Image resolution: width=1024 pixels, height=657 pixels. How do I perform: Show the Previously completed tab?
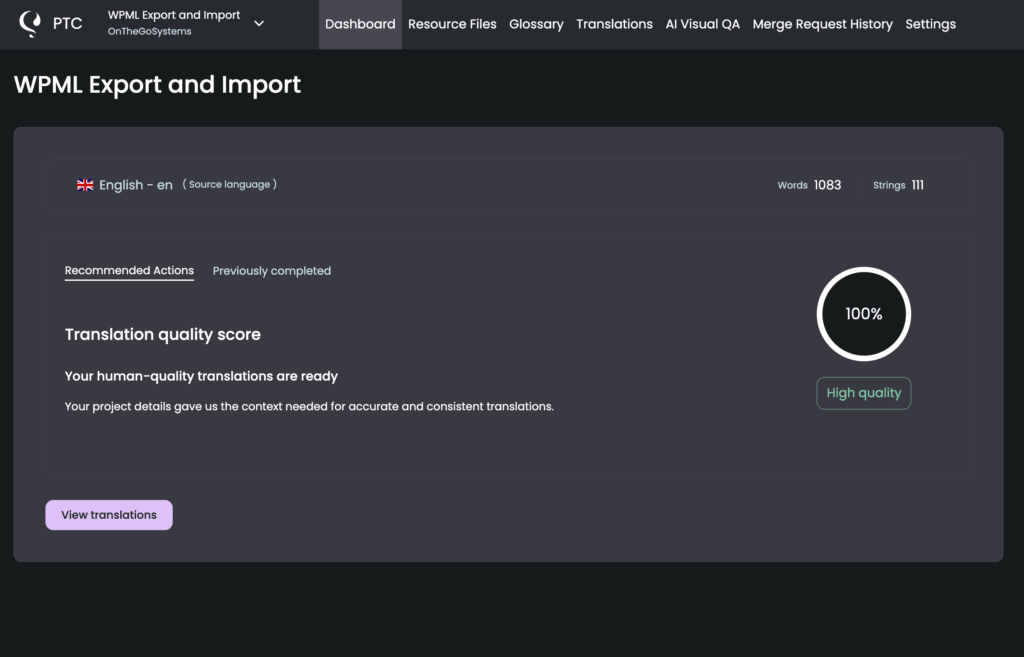(x=272, y=271)
